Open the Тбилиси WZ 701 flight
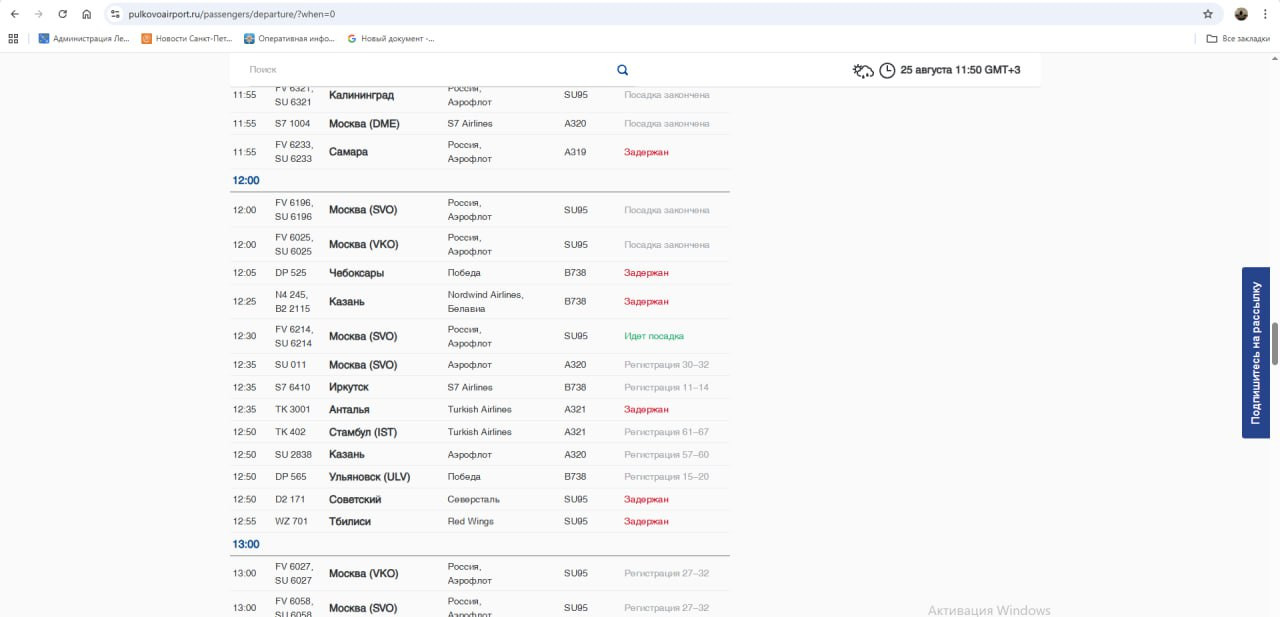The width and height of the screenshot is (1280, 617). coord(349,521)
